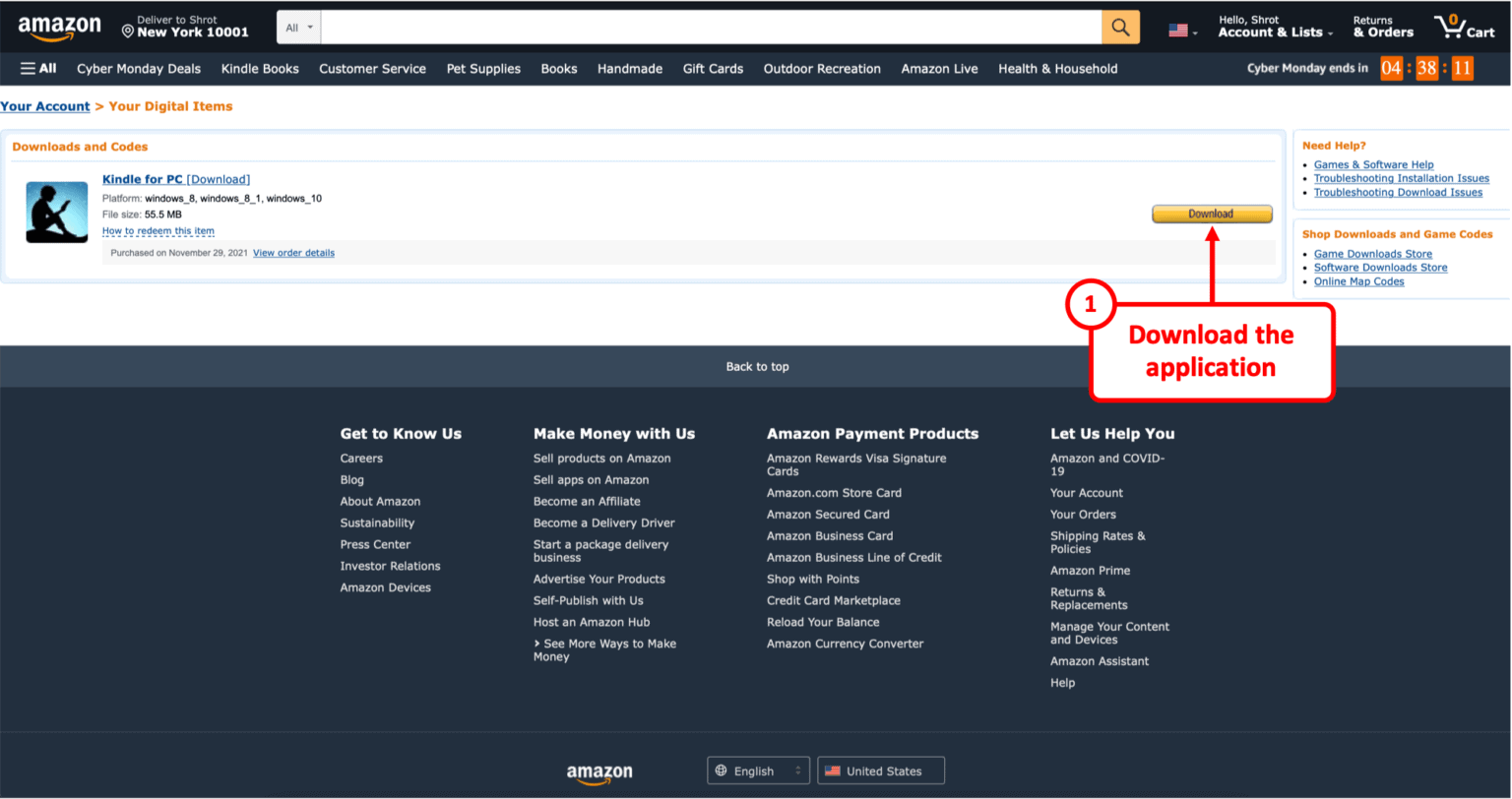The width and height of the screenshot is (1512, 799).
Task: Click View order details
Action: pos(293,253)
